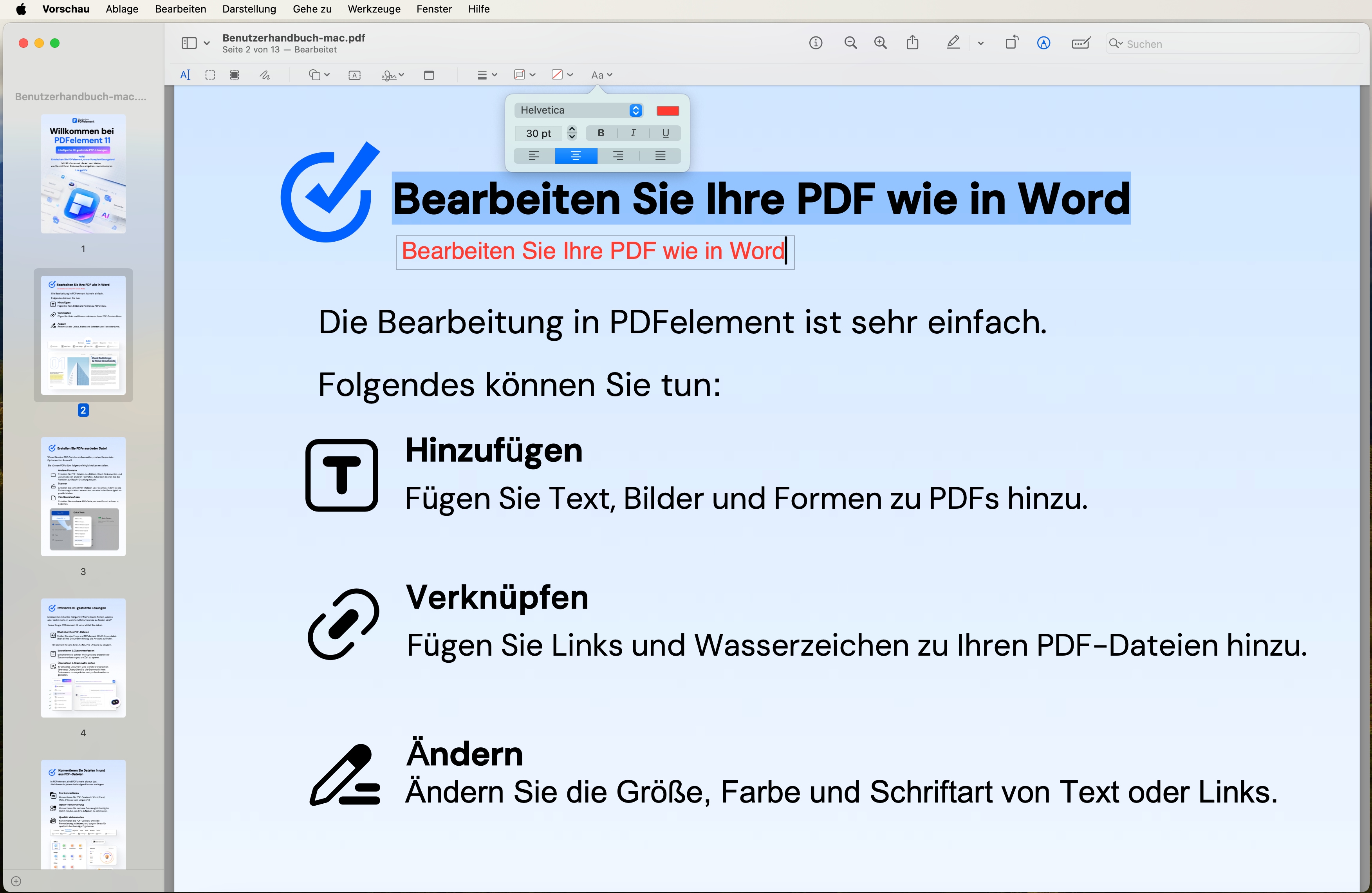Screen dimensions: 1372x893
Task: Select page 4 thumbnail
Action: [x=83, y=658]
